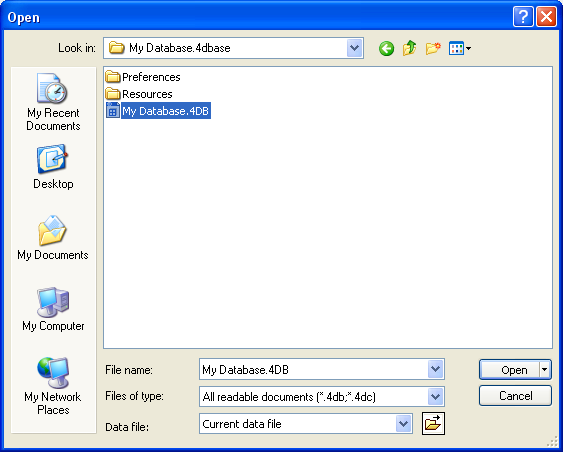Open My Network Places in the sidebar
The width and height of the screenshot is (563, 452).
pyautogui.click(x=53, y=386)
